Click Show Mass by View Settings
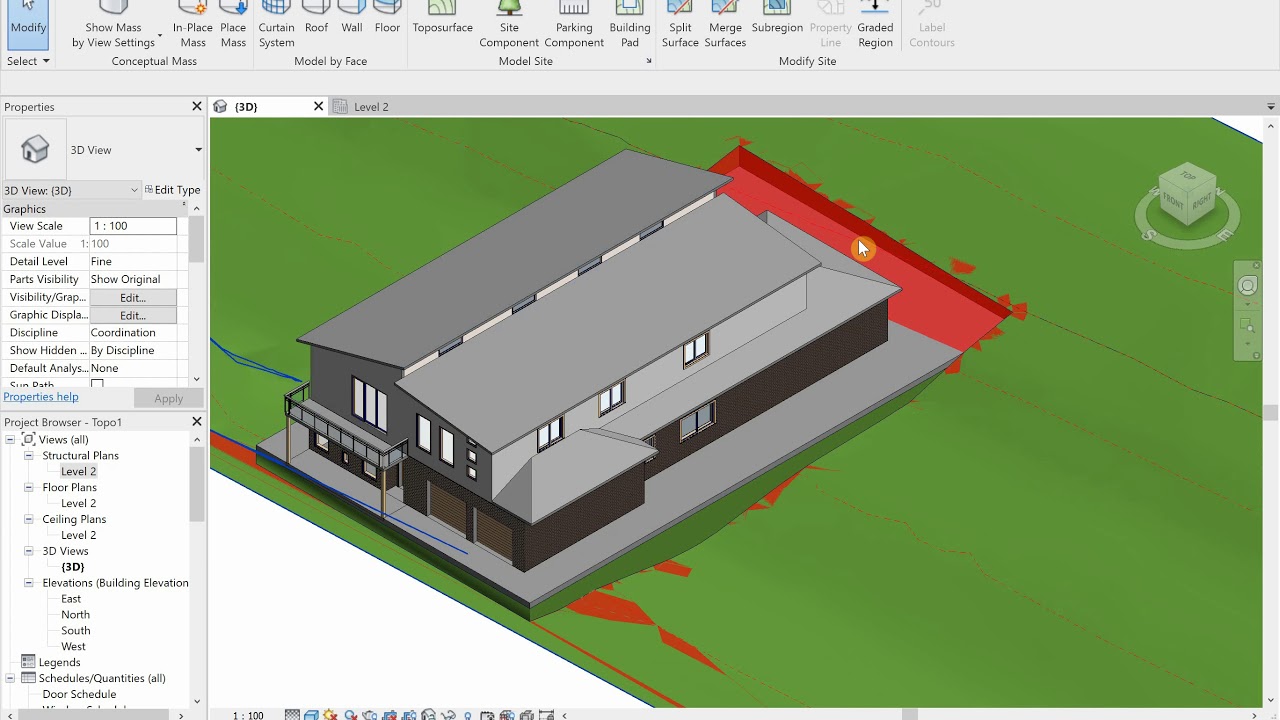This screenshot has width=1280, height=720. 112,26
